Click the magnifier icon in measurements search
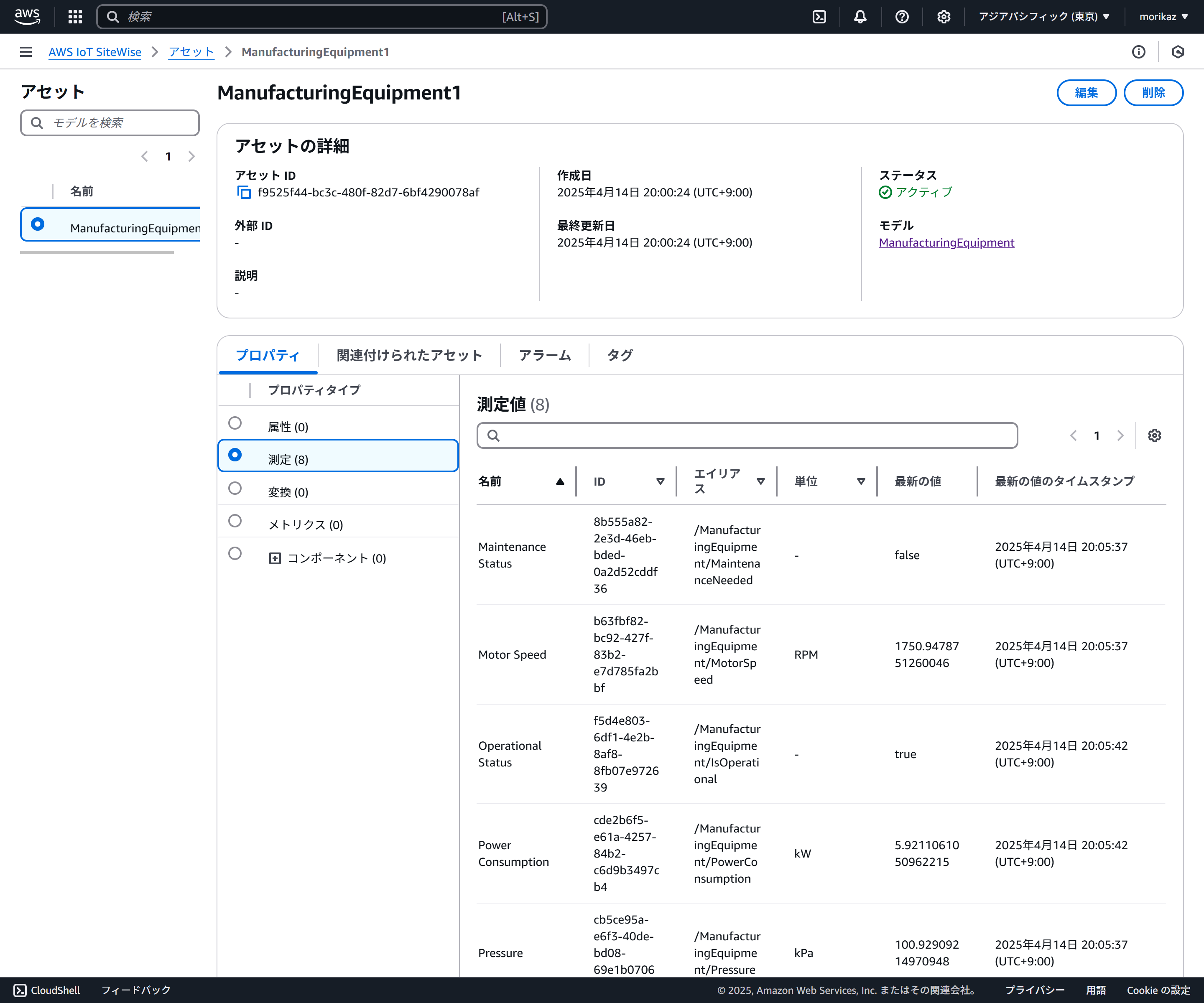The height and width of the screenshot is (1003, 1204). (493, 435)
